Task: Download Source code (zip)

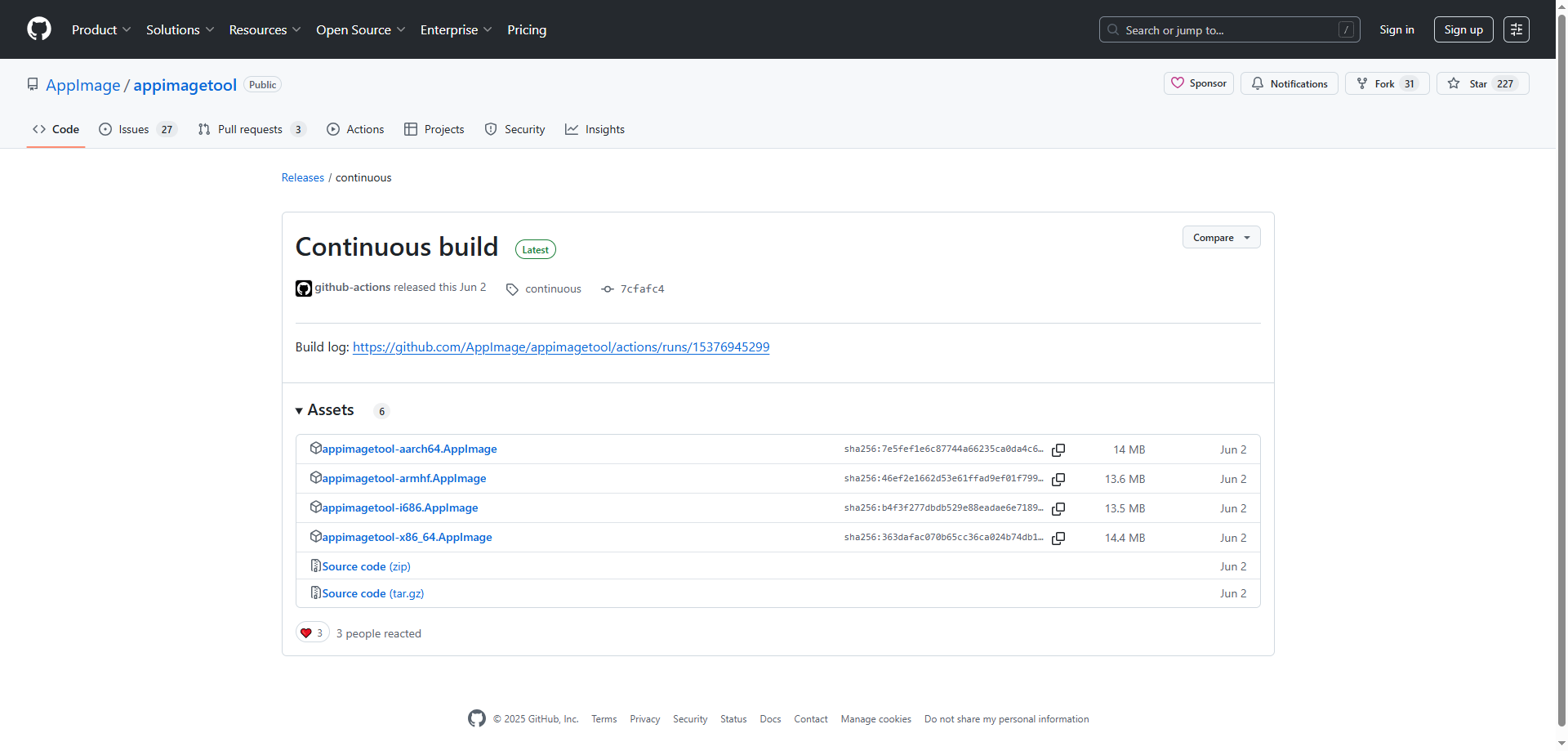Action: [366, 566]
